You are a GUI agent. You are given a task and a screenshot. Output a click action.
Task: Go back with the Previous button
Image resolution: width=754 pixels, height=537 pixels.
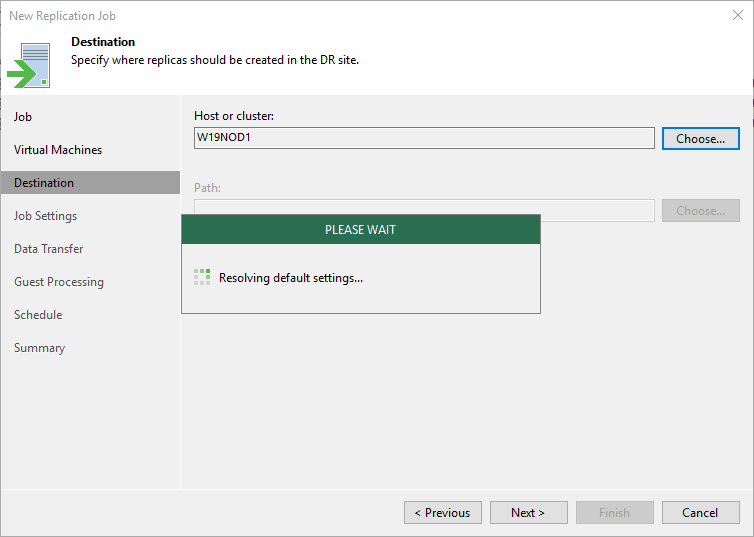coord(443,512)
